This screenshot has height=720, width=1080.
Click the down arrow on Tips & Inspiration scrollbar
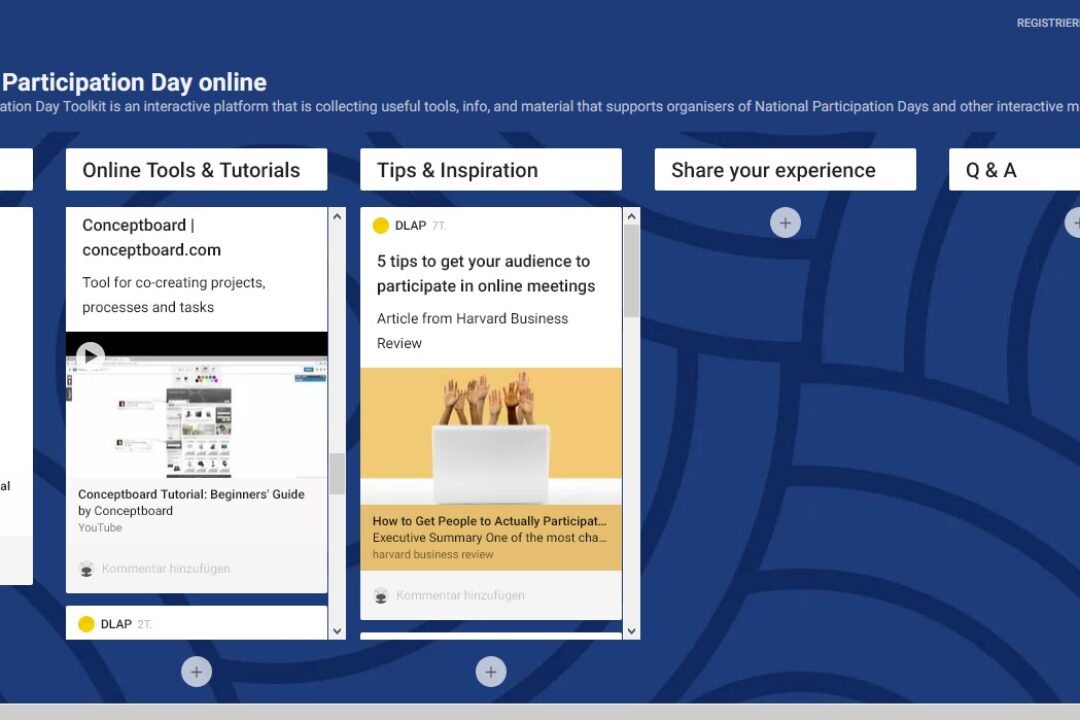pyautogui.click(x=631, y=630)
